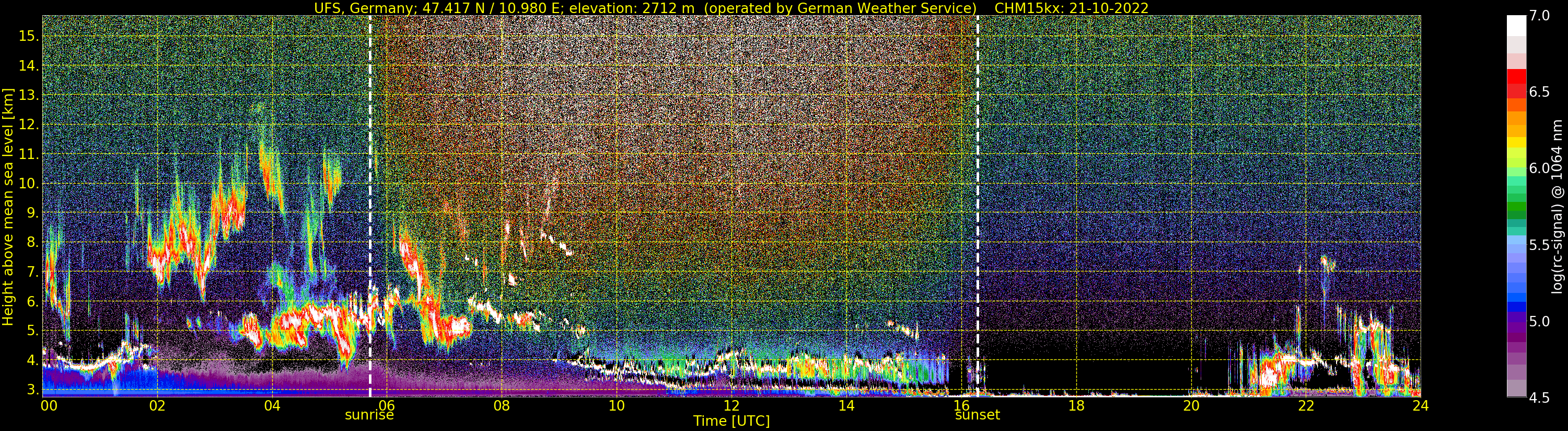Click the height tick label '5.'
The width and height of the screenshot is (1568, 431).
point(33,331)
